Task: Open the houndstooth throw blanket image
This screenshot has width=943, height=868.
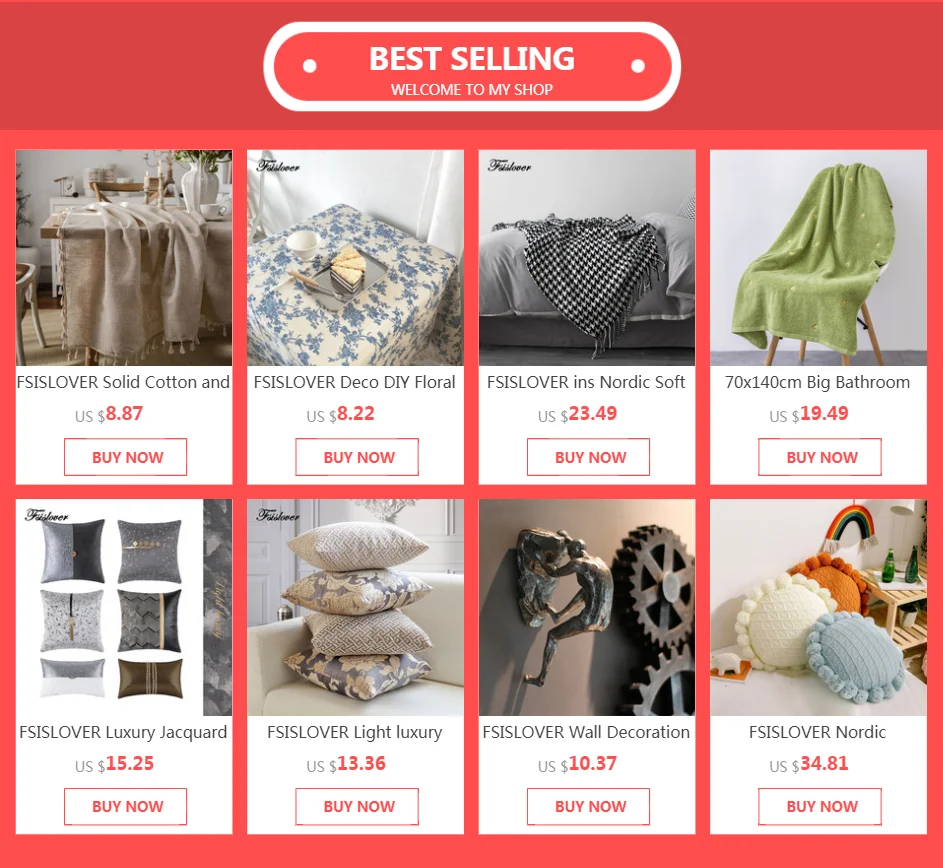Action: [587, 257]
